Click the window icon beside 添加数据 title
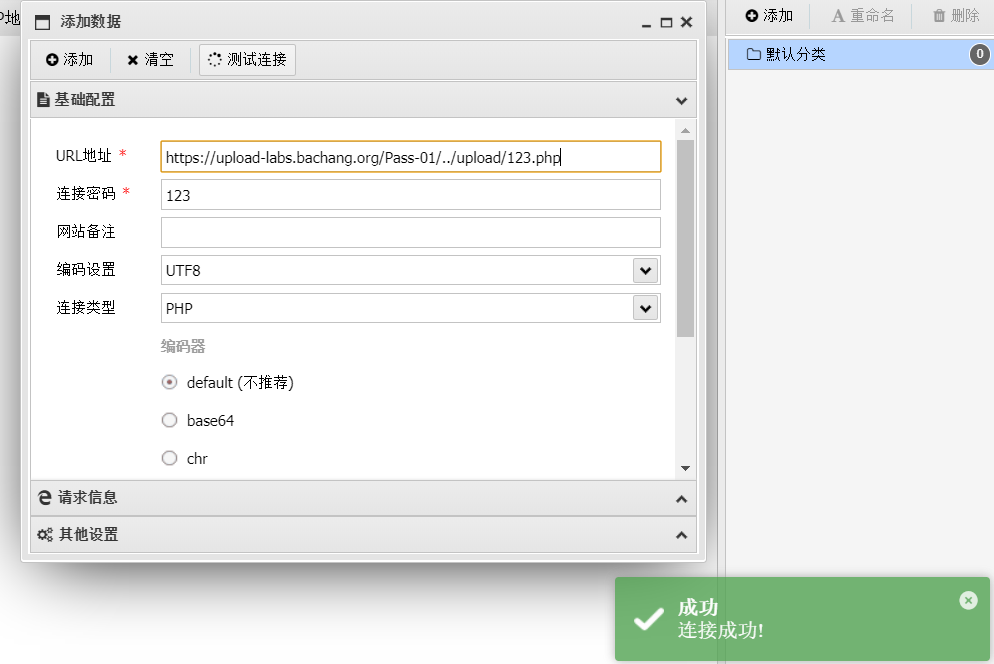This screenshot has height=664, width=994. (42, 22)
